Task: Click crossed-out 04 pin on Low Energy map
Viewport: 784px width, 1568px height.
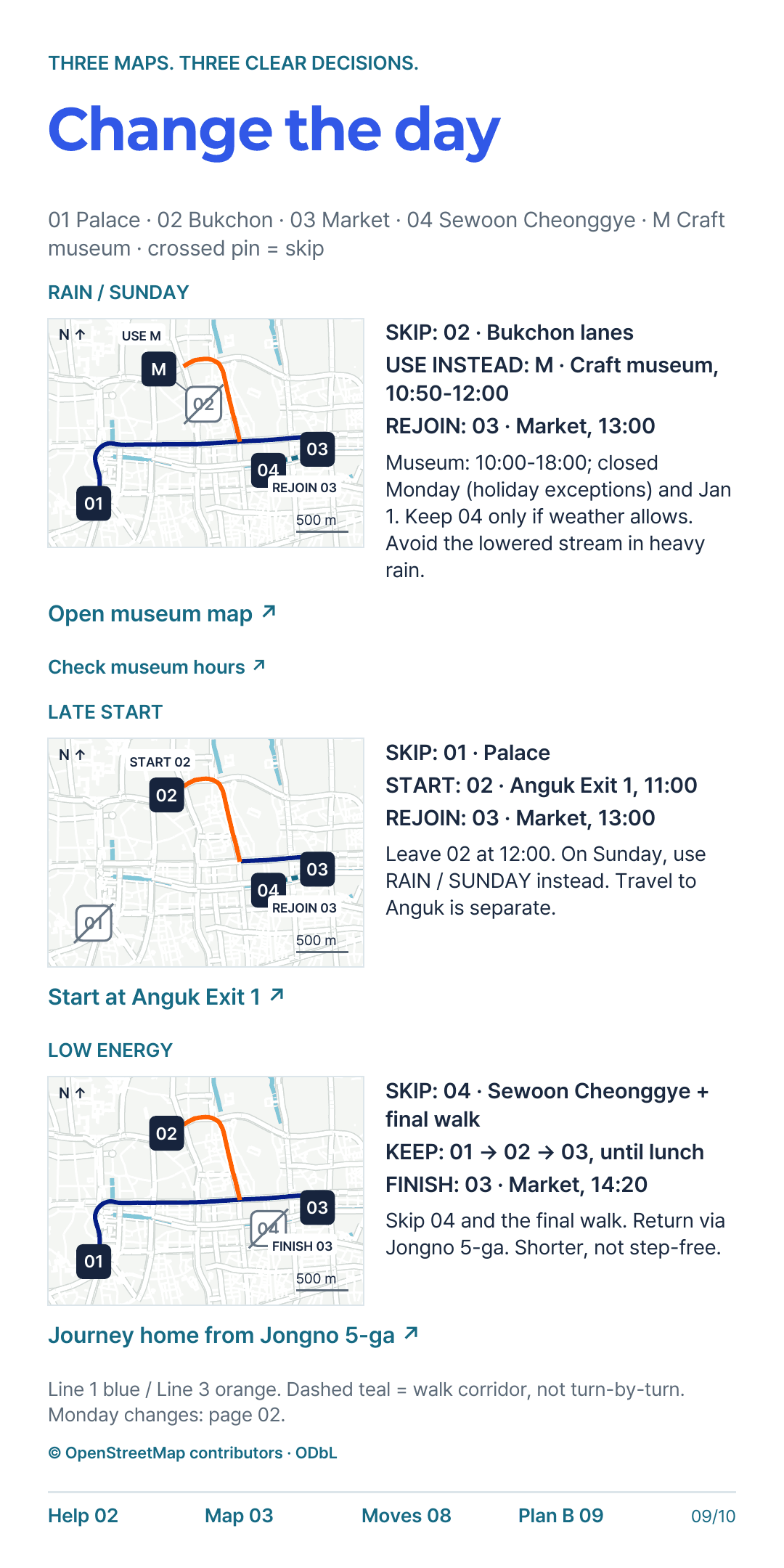Action: (268, 1228)
